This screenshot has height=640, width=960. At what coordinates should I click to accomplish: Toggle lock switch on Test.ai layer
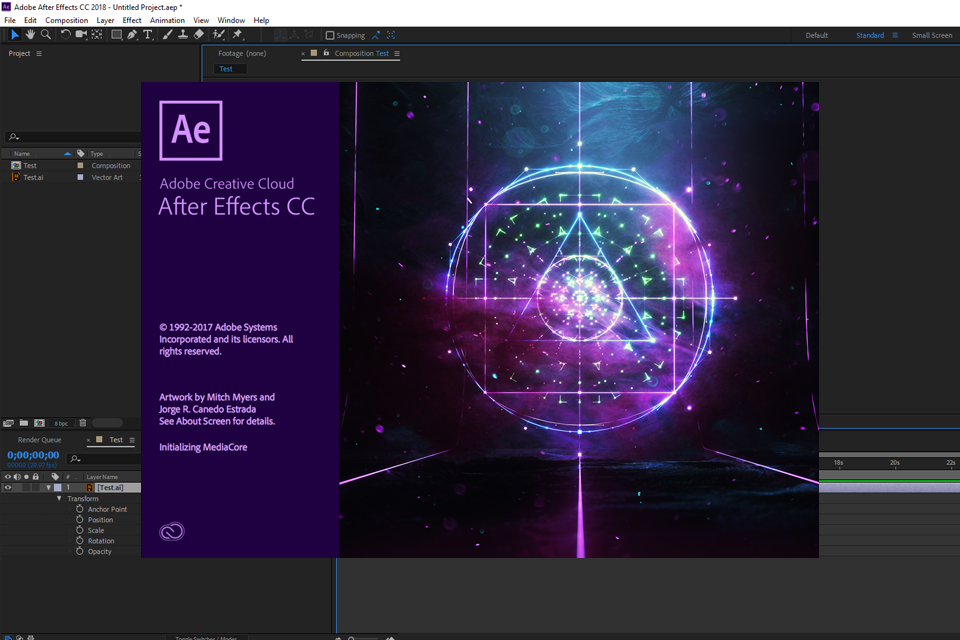click(x=36, y=488)
